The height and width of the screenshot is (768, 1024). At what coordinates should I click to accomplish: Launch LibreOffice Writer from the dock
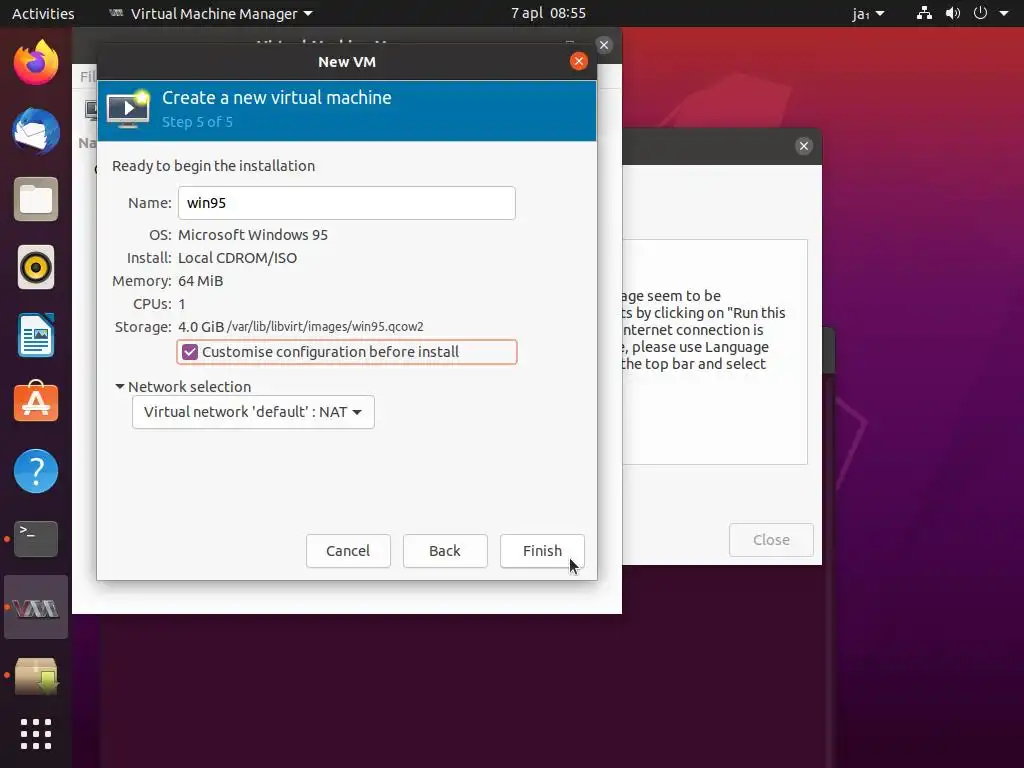[x=36, y=335]
